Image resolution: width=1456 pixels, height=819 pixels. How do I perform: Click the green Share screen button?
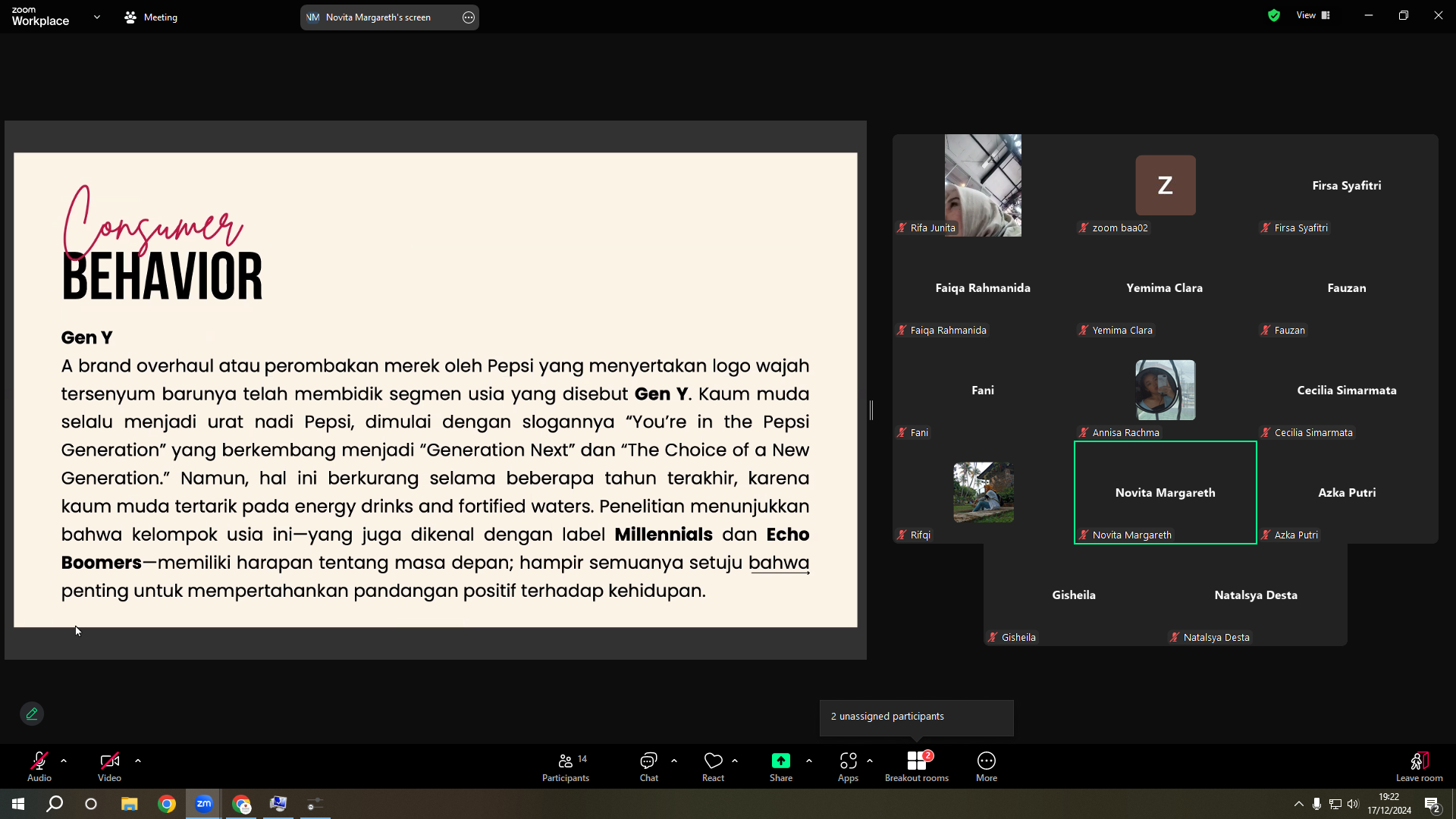click(781, 766)
